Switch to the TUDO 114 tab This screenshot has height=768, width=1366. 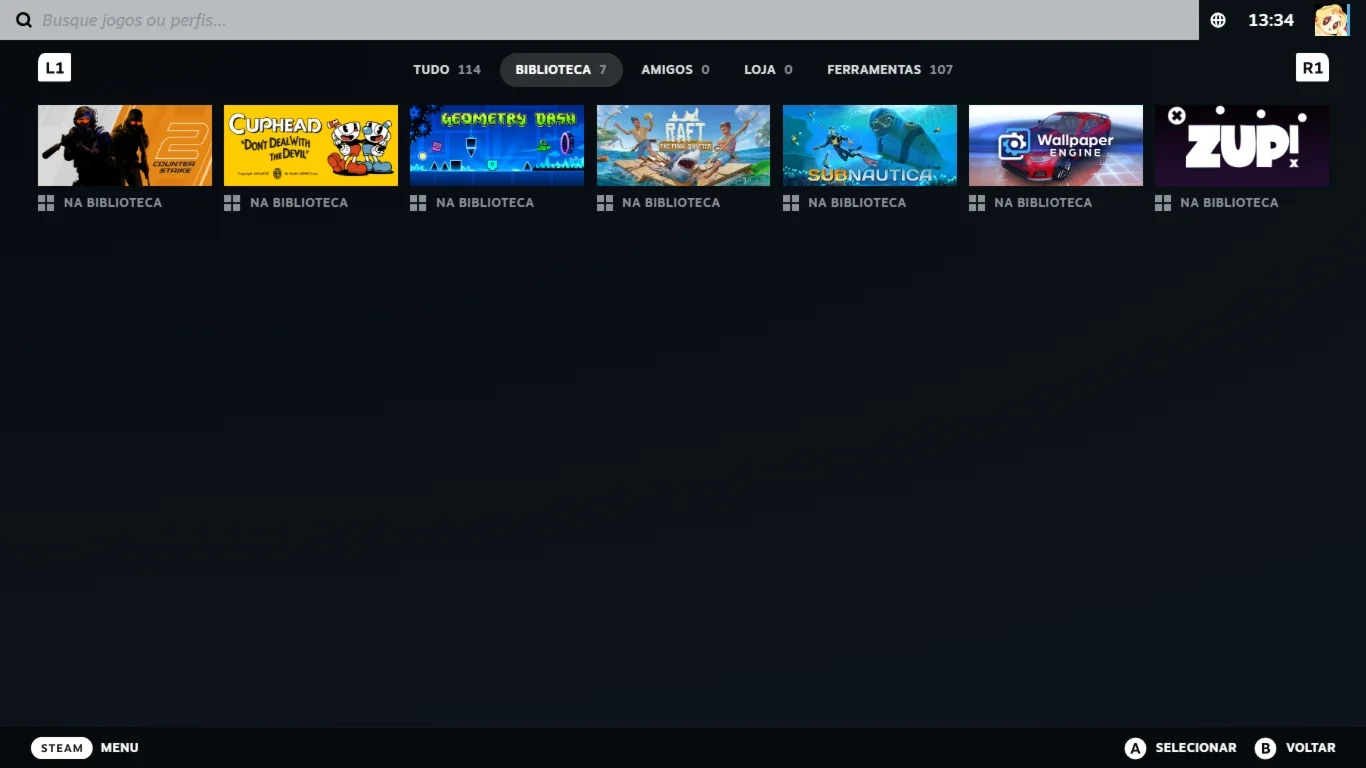tap(447, 70)
